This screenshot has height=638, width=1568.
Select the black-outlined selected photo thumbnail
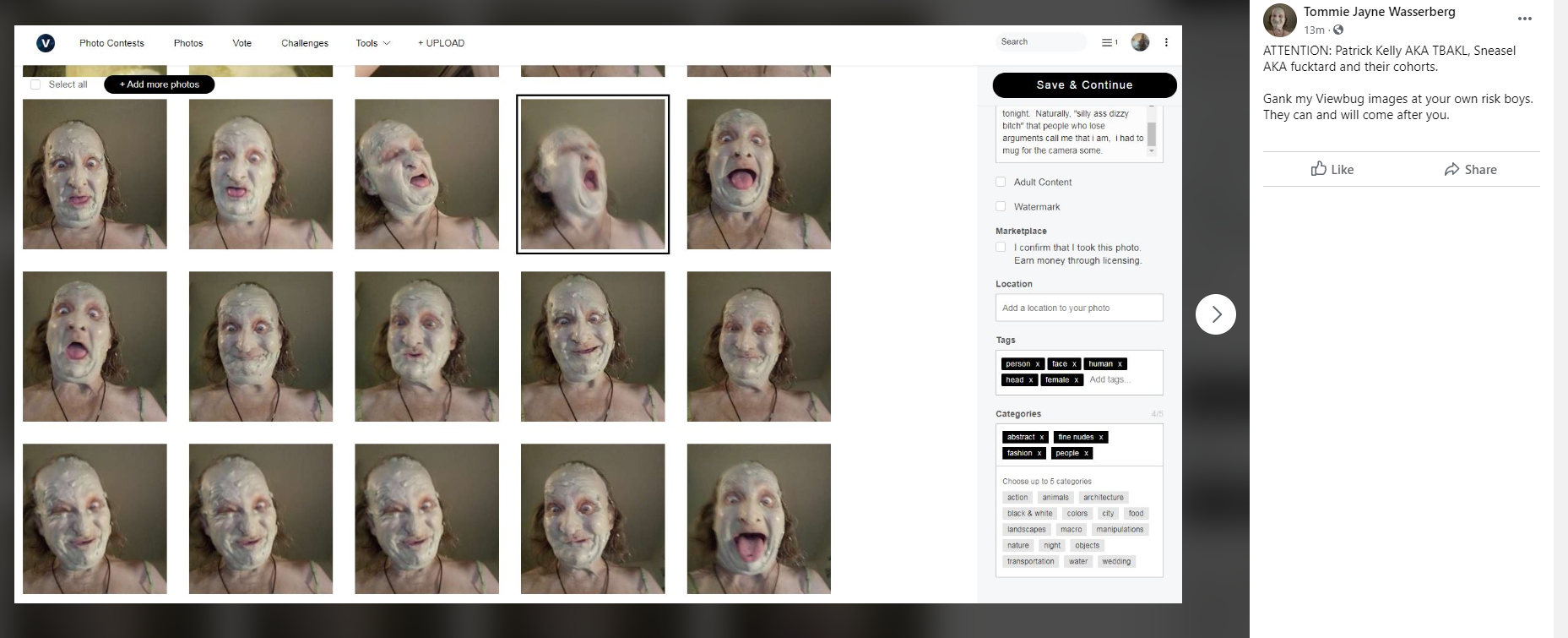click(593, 174)
